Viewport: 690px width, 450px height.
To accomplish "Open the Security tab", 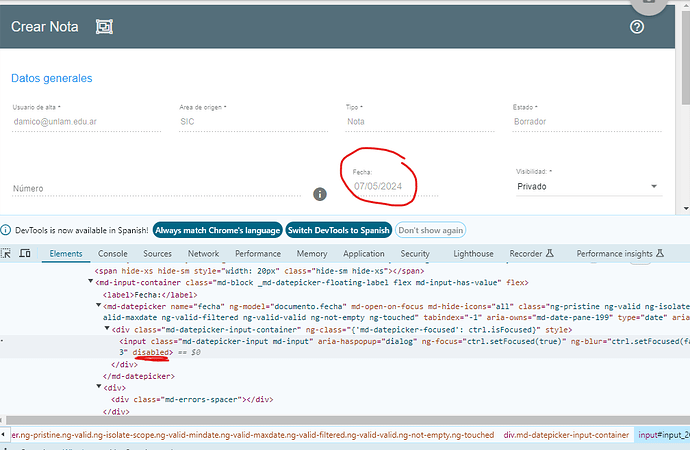I will (x=415, y=254).
